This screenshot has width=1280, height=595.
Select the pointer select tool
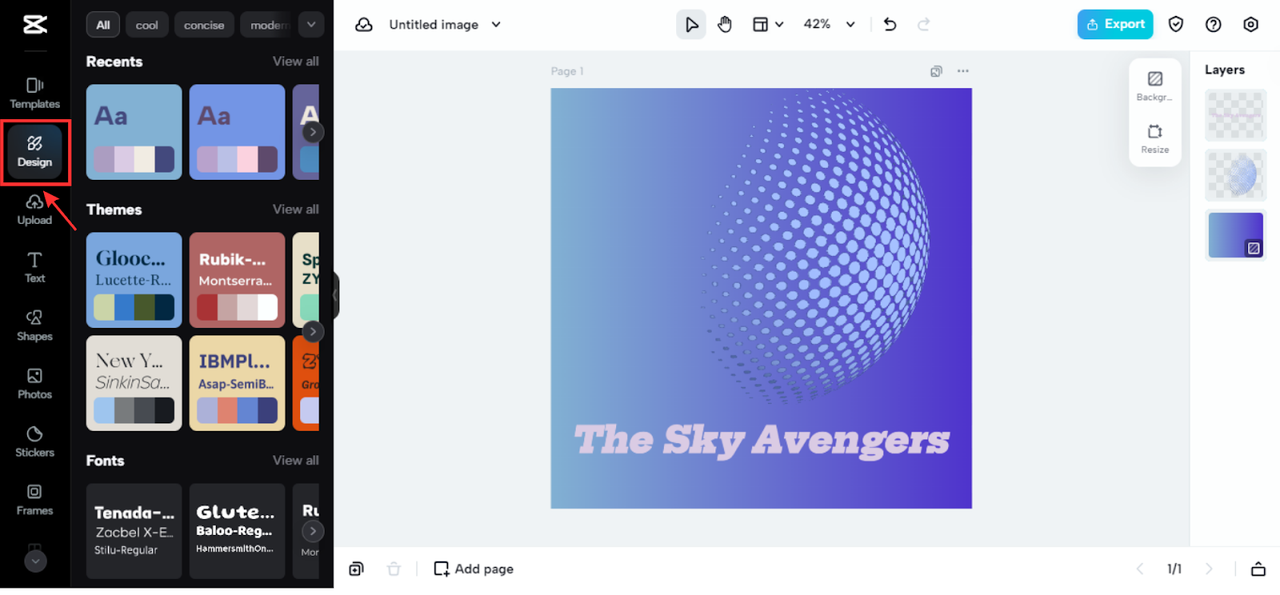click(691, 25)
